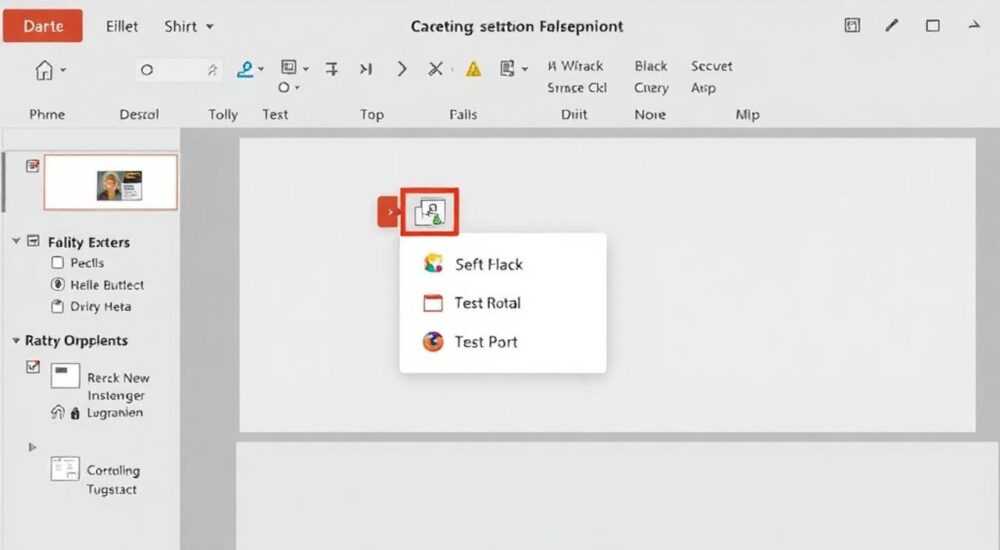The width and height of the screenshot is (1000, 550).
Task: Open dropdown next to person pen icon
Action: click(260, 69)
